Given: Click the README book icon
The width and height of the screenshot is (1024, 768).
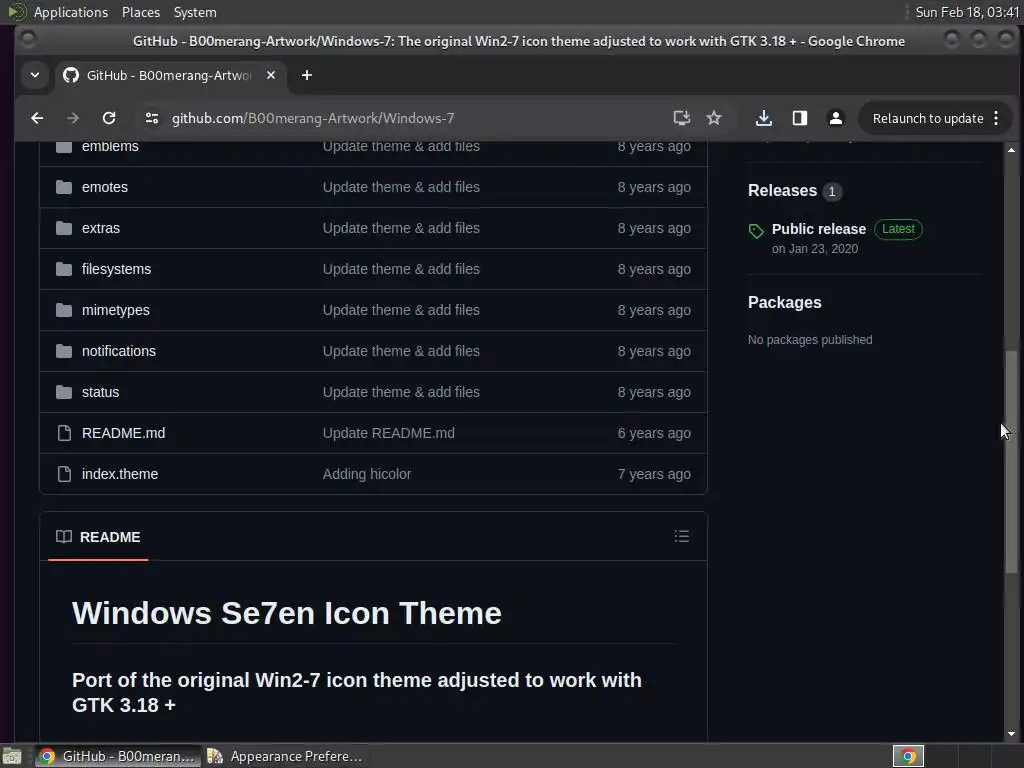Looking at the screenshot, I should pos(64,537).
